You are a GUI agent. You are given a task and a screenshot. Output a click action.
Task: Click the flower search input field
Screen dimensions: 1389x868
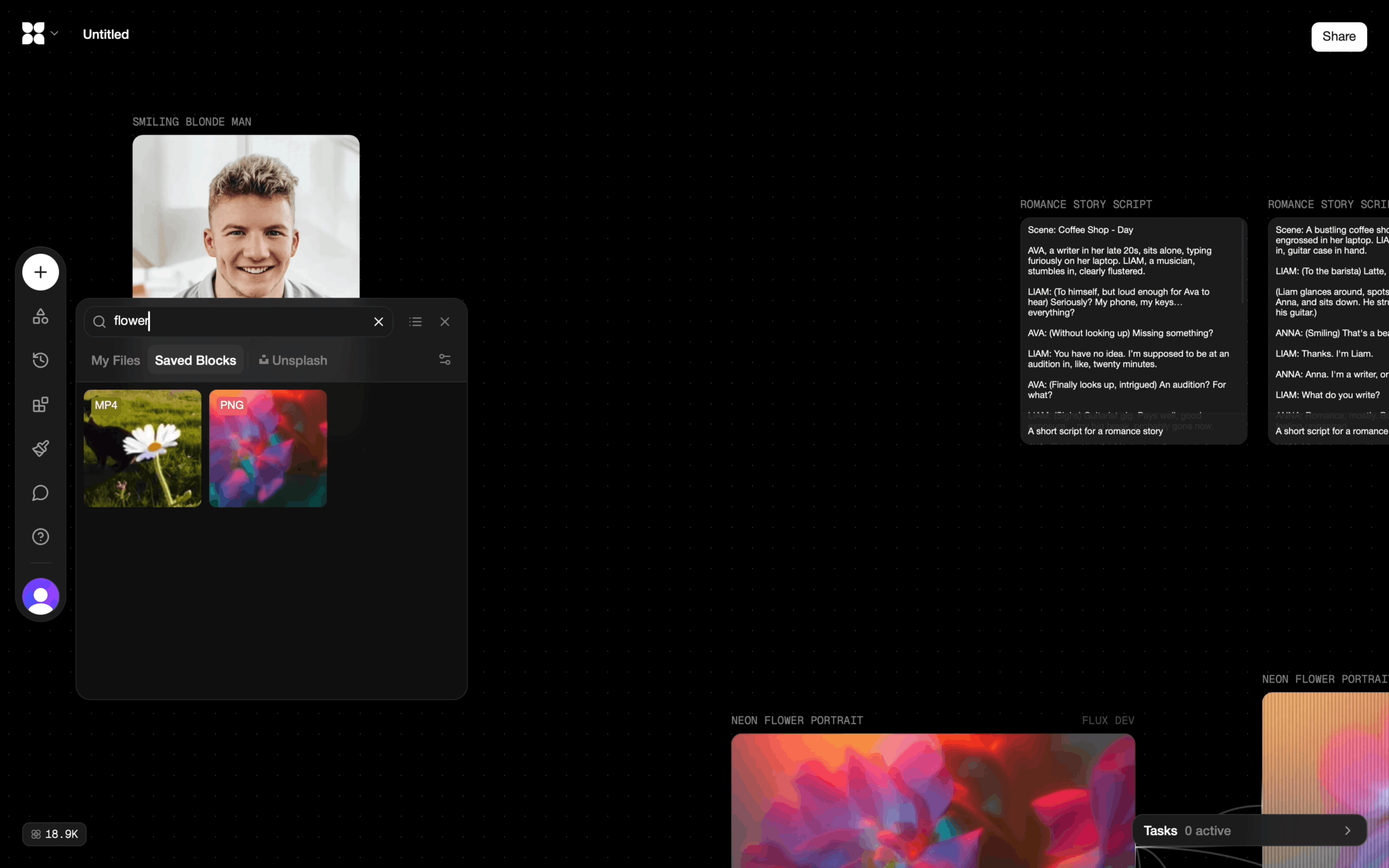pos(241,321)
